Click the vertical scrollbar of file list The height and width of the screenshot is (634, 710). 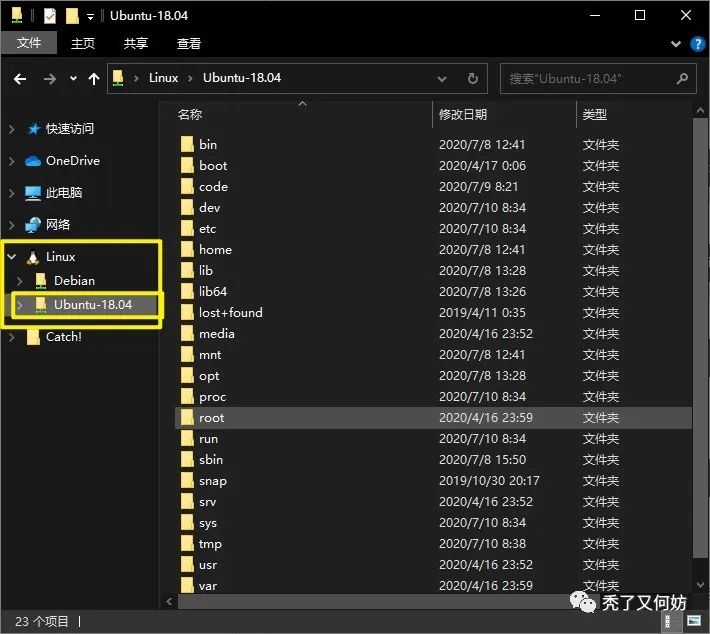point(700,340)
